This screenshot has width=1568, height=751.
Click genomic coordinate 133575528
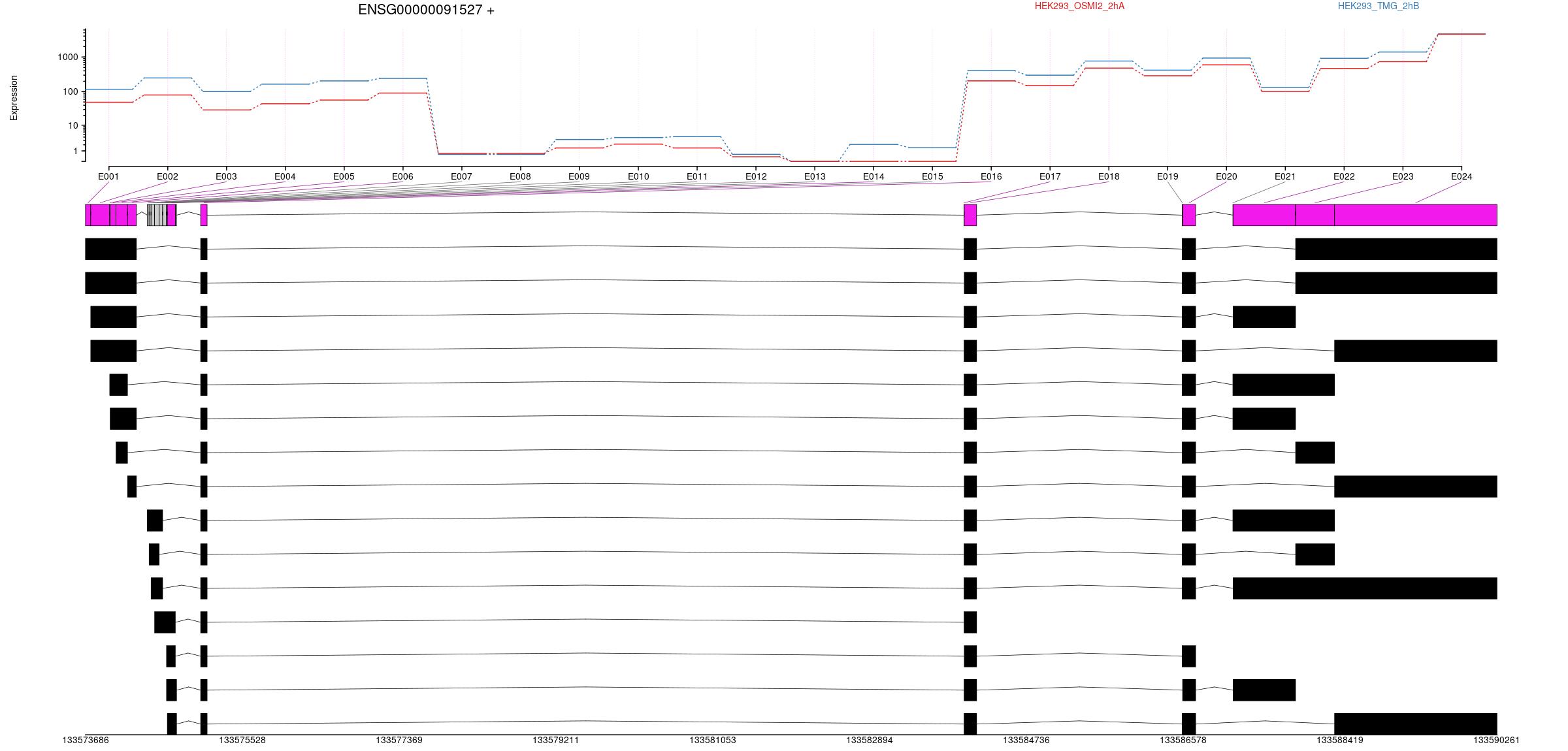click(x=242, y=740)
